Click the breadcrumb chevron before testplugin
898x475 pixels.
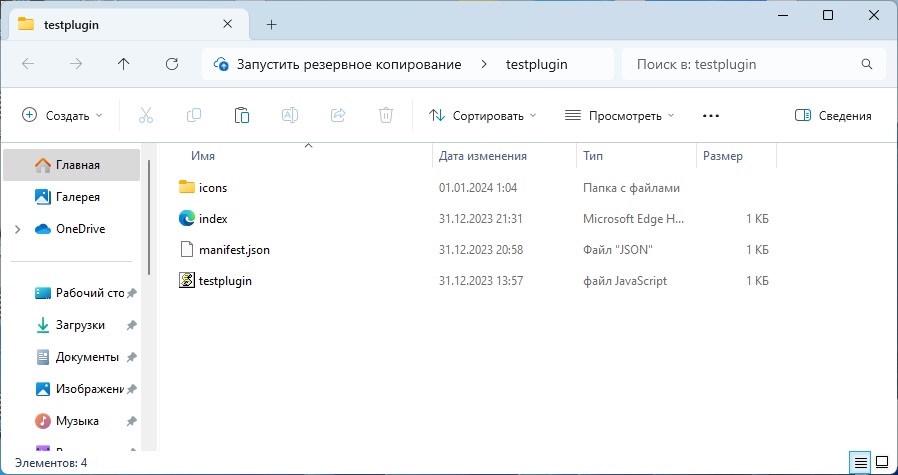coord(484,64)
